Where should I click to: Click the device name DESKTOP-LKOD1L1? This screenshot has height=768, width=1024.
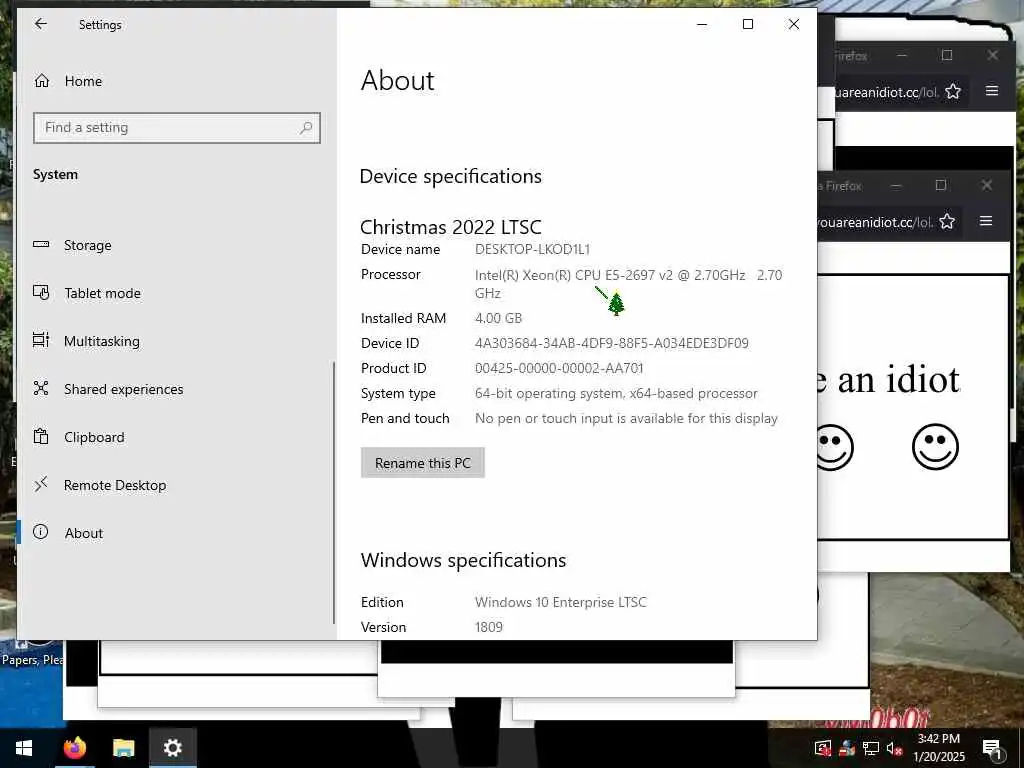click(x=532, y=249)
